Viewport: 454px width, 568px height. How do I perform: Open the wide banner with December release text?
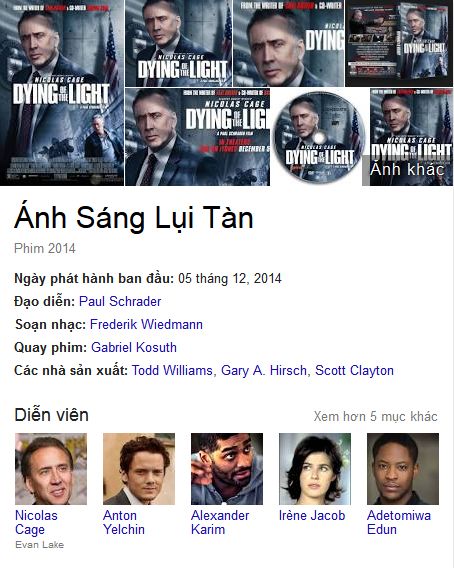click(197, 137)
